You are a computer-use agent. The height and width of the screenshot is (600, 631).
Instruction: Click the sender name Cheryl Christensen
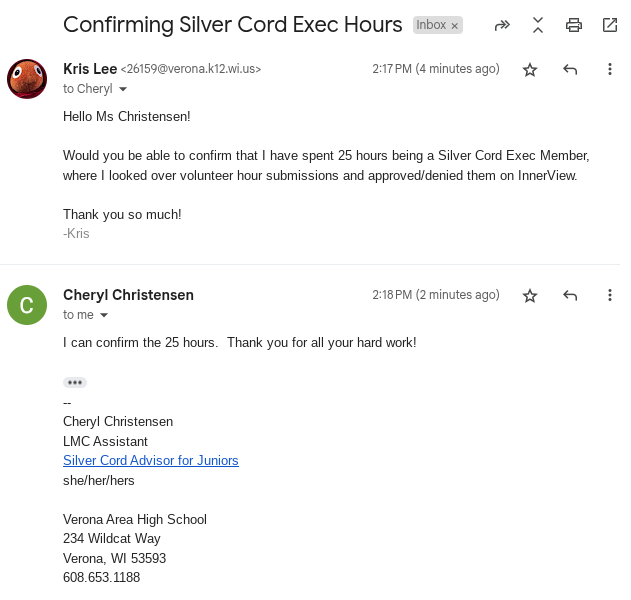pyautogui.click(x=128, y=295)
